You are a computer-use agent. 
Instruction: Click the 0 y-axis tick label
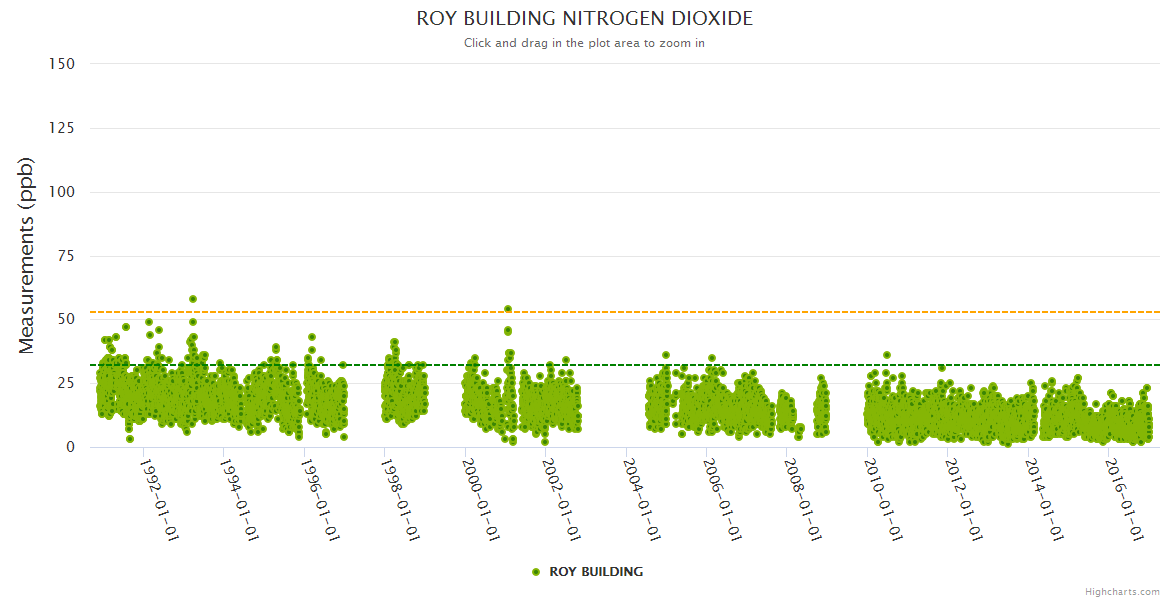tap(70, 447)
